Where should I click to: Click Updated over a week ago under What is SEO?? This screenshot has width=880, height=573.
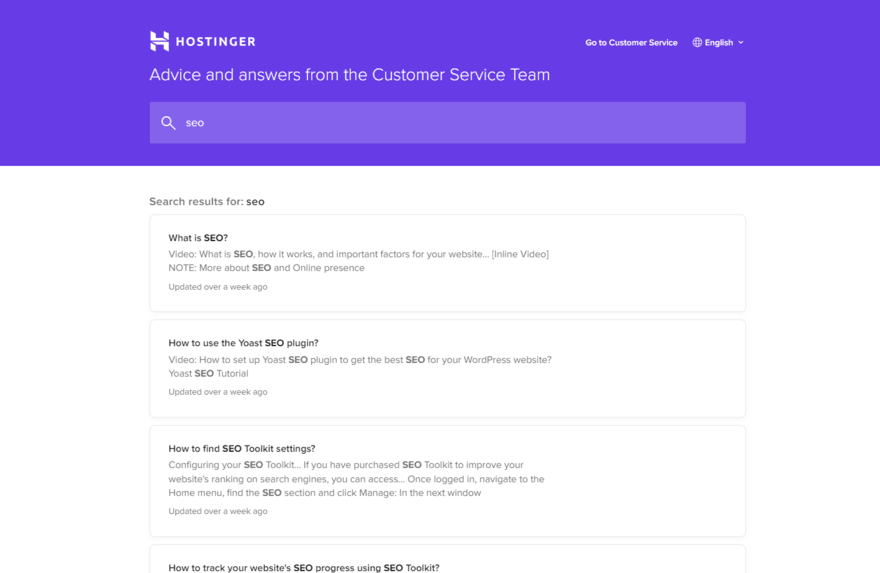tap(218, 287)
